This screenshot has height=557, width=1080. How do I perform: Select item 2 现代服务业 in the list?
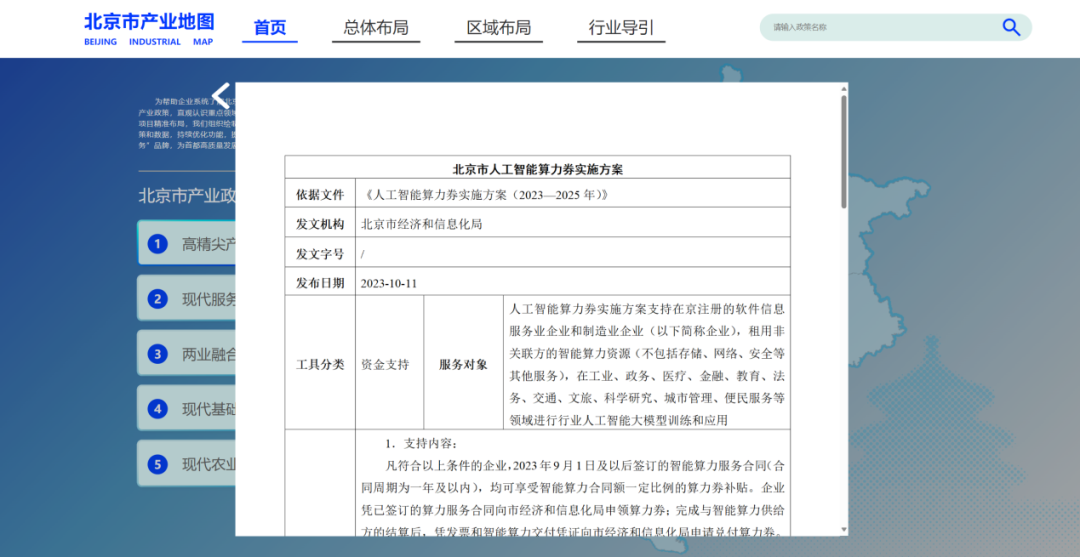(186, 298)
